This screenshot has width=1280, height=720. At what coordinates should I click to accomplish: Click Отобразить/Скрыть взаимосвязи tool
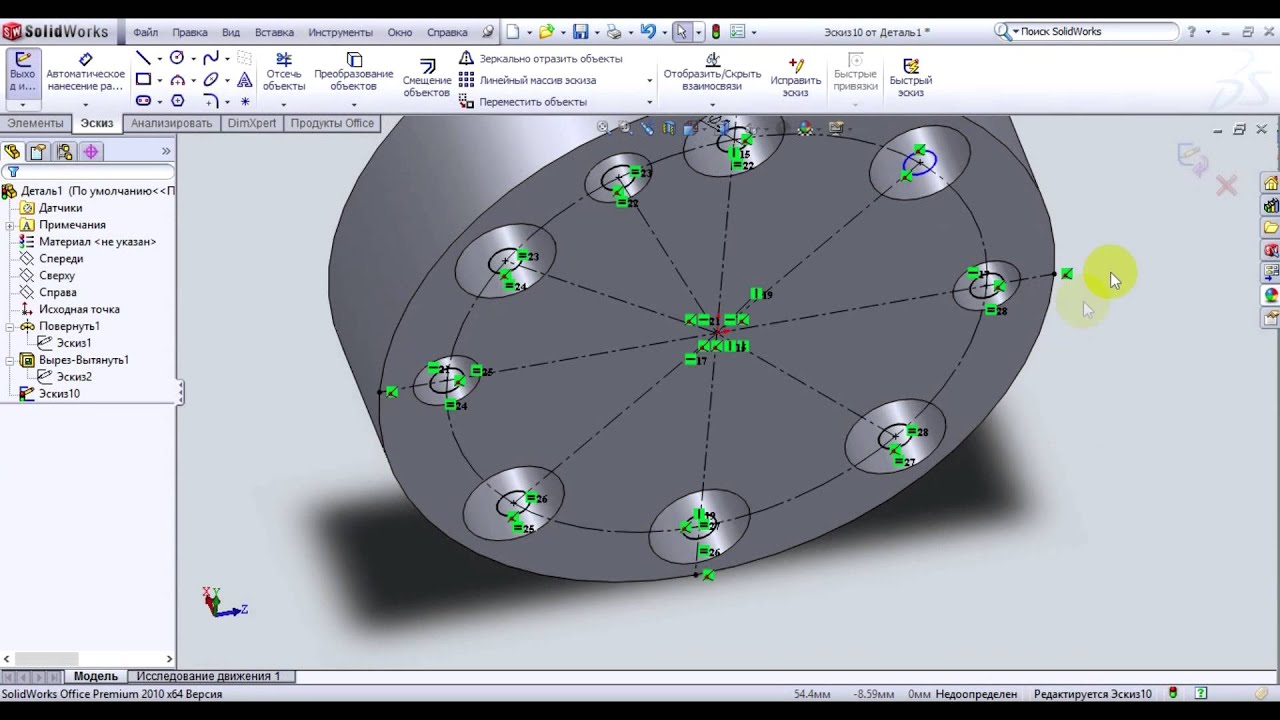(x=712, y=72)
